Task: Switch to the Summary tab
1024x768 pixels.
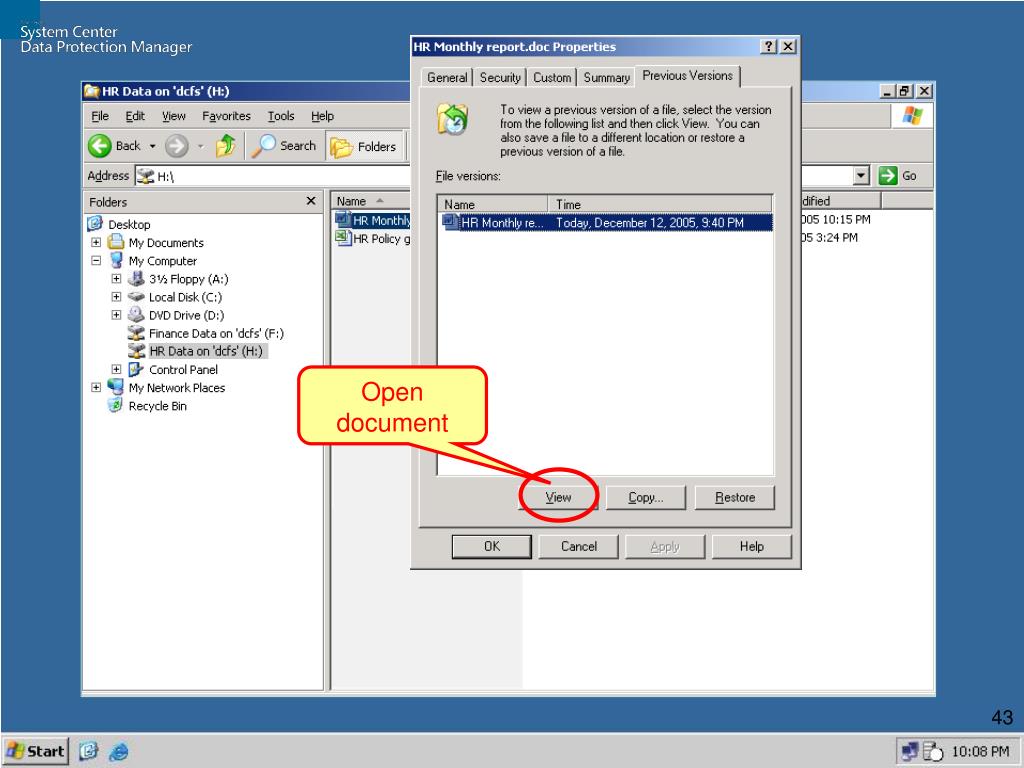Action: (x=606, y=77)
